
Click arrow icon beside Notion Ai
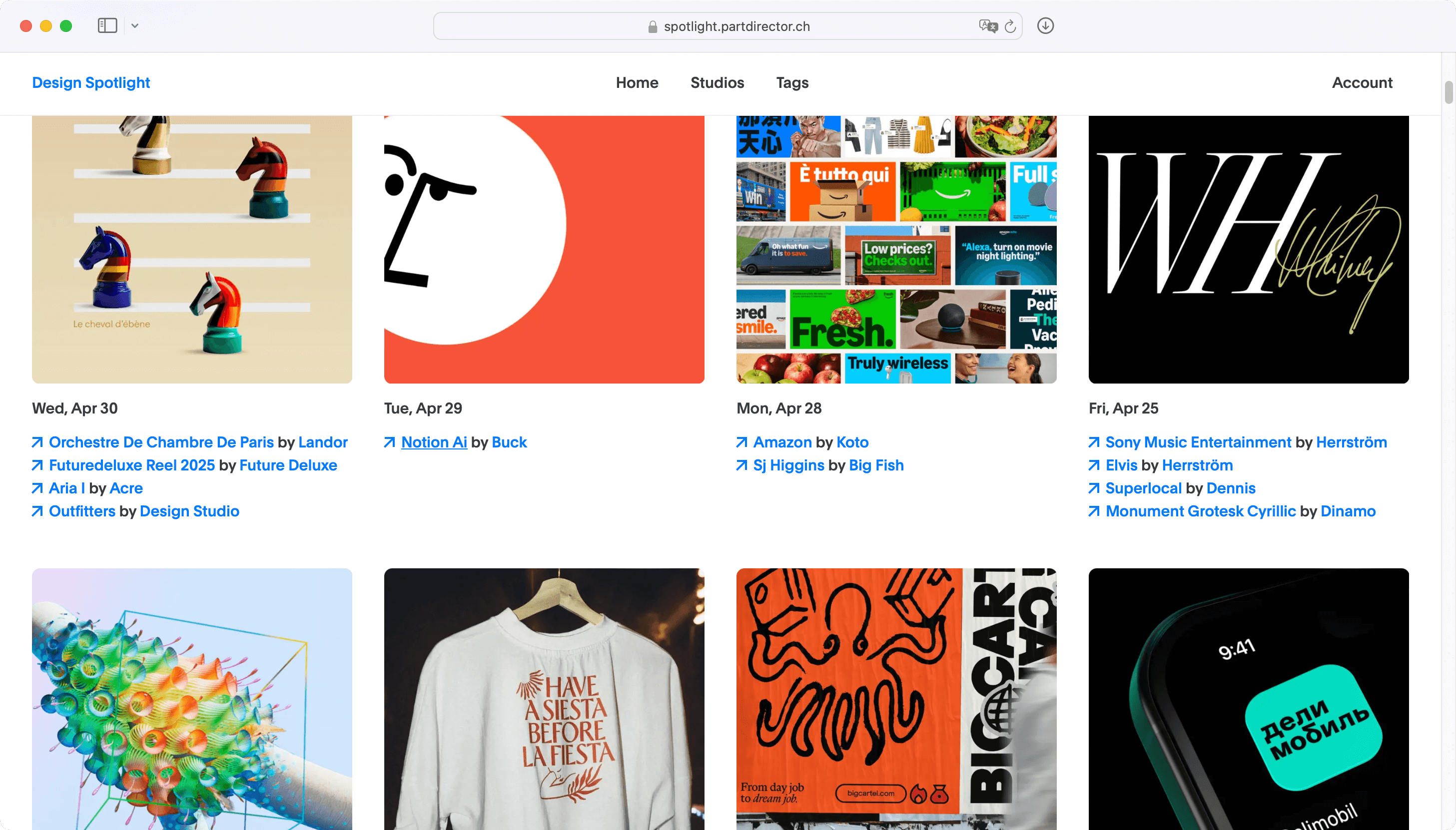coord(390,442)
